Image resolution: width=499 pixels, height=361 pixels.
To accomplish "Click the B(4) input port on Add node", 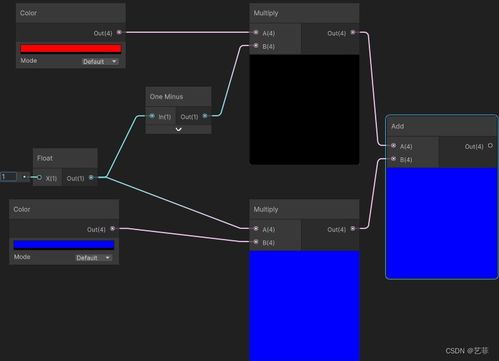I will point(393,159).
